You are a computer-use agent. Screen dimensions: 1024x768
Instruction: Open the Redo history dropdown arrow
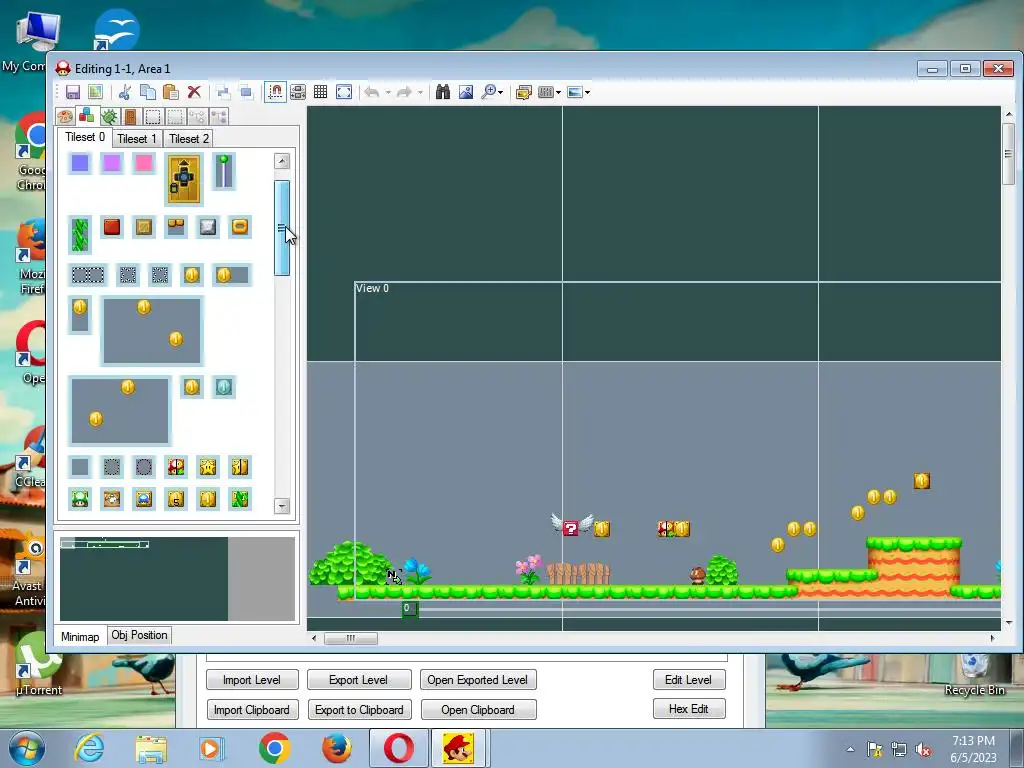pyautogui.click(x=420, y=93)
